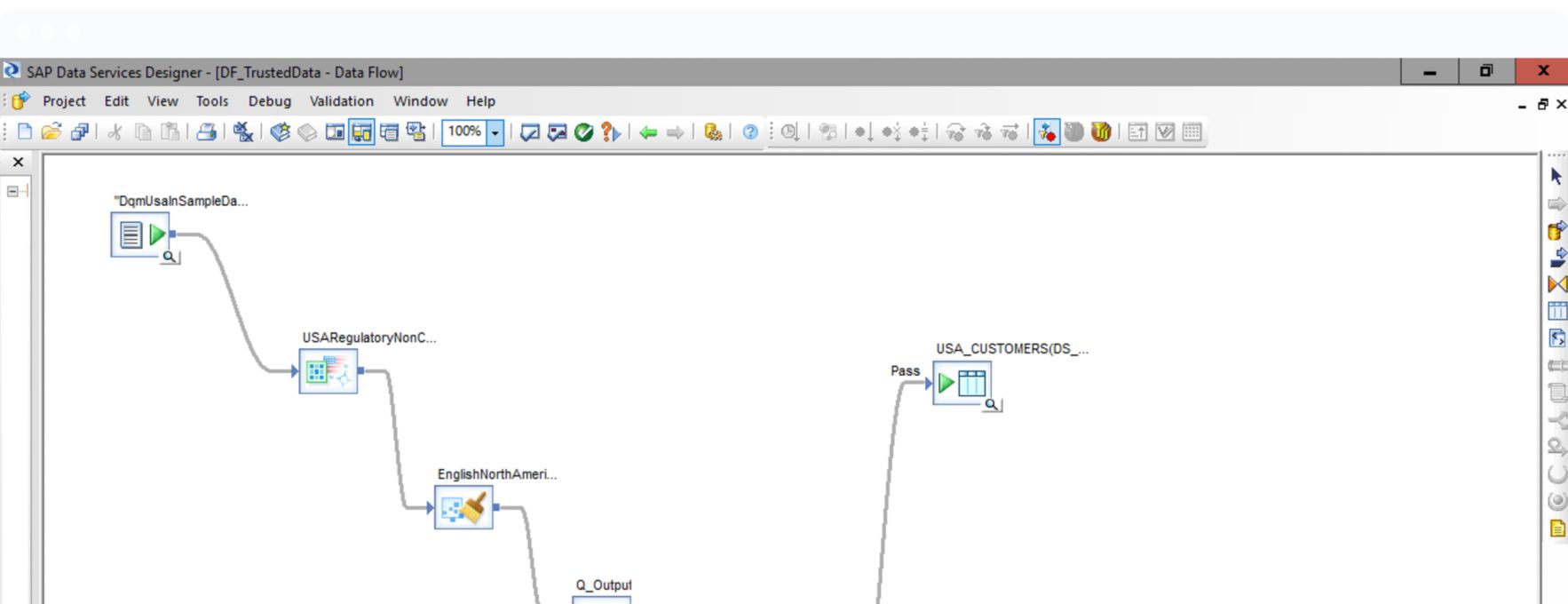The image size is (1568, 604).
Task: Select the pointer tool in right palette
Action: pos(1556,176)
